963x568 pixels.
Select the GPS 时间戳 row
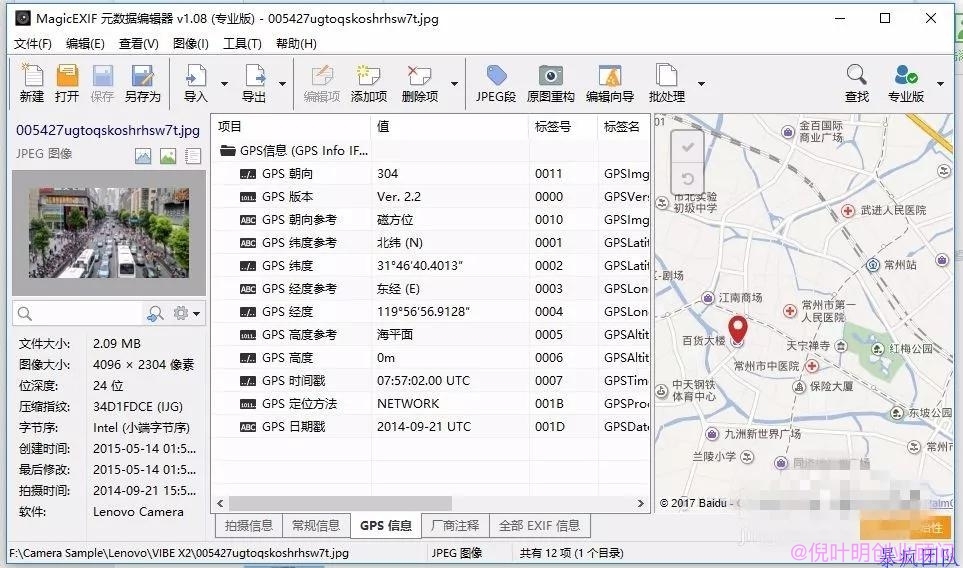pyautogui.click(x=431, y=381)
